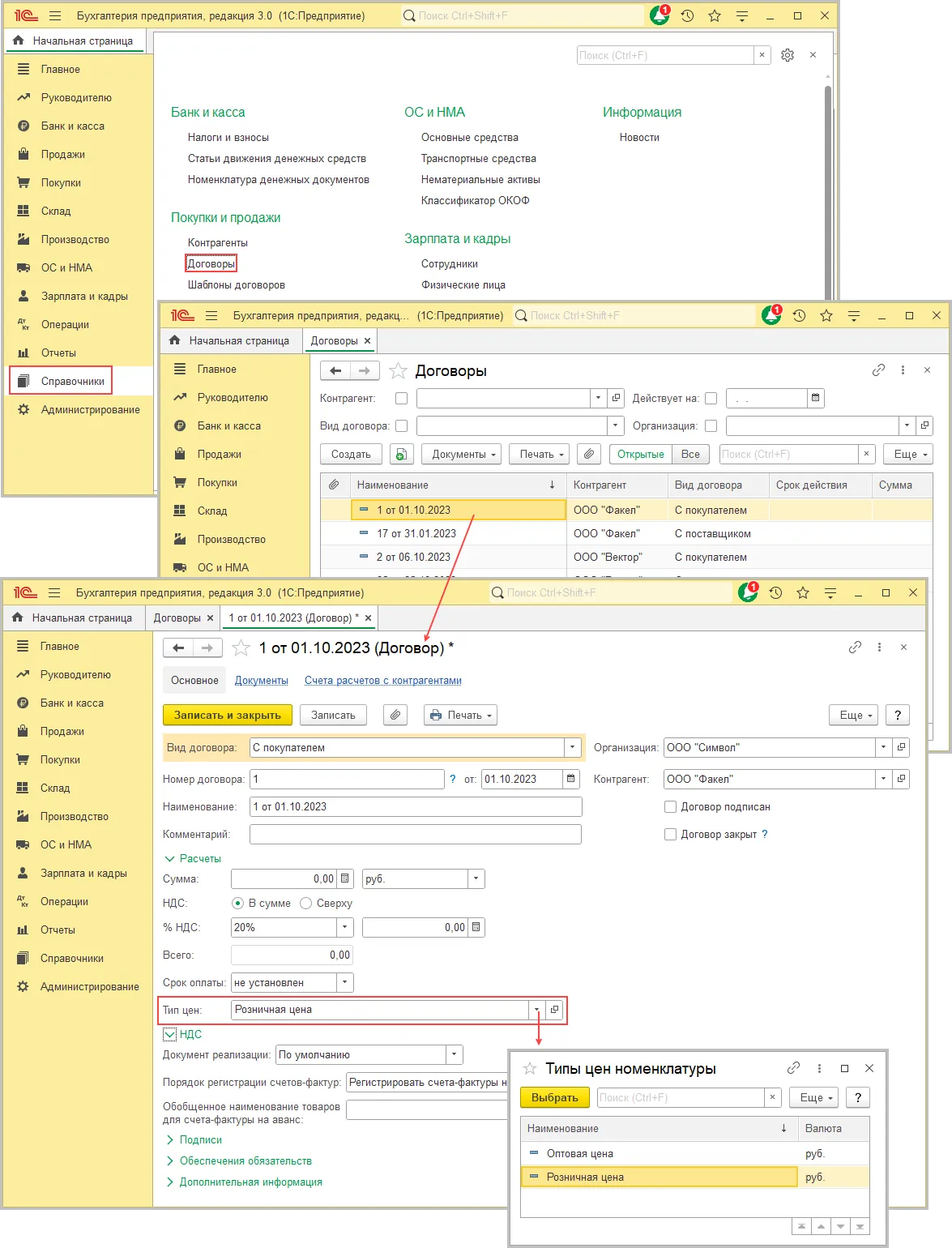The image size is (952, 1248).
Task: Click home icon on Начальная страница tab, top window
Action: (19, 40)
